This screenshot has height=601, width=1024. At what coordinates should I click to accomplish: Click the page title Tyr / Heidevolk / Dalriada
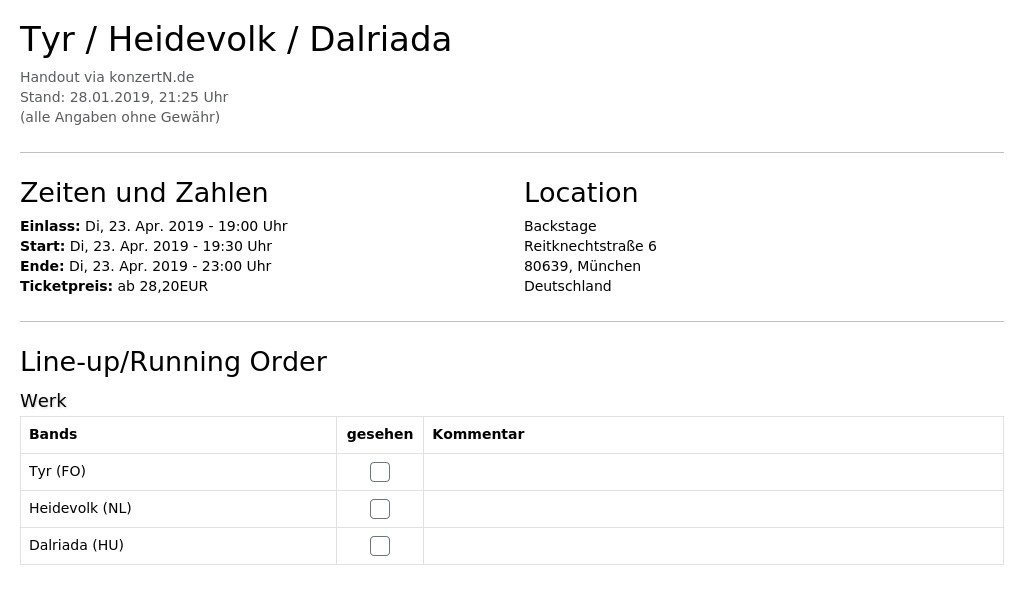coord(236,39)
